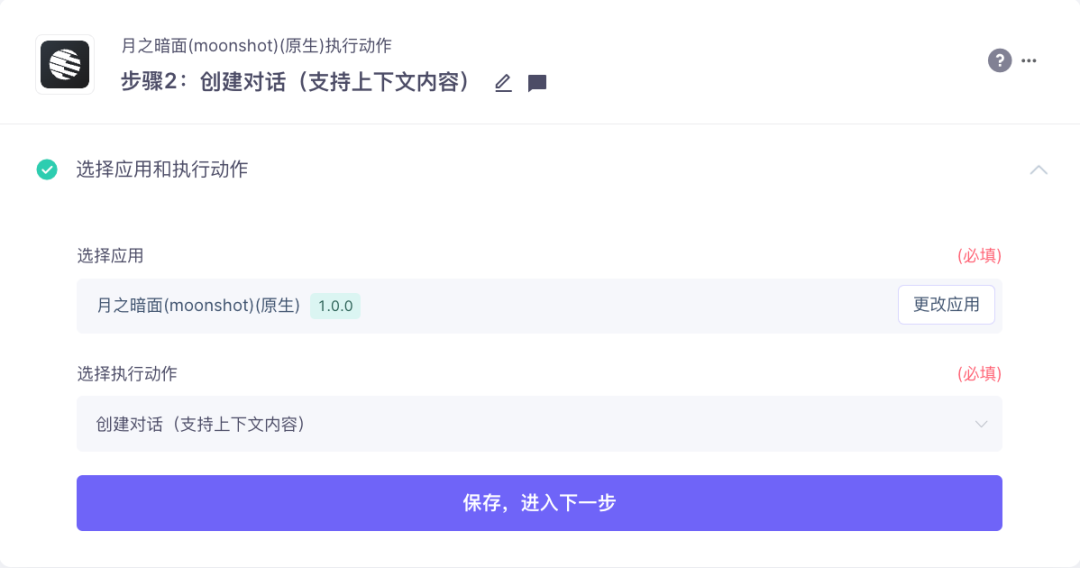
Task: Click 保存，进入下一步 button
Action: coord(539,503)
